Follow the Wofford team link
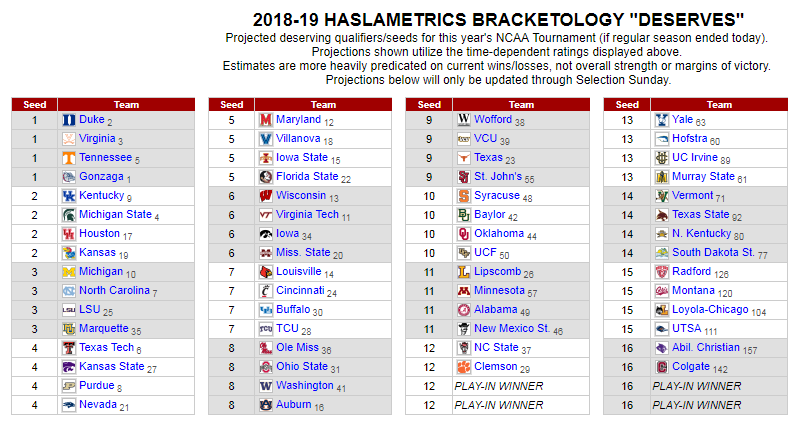Image resolution: width=797 pixels, height=430 pixels. (493, 120)
